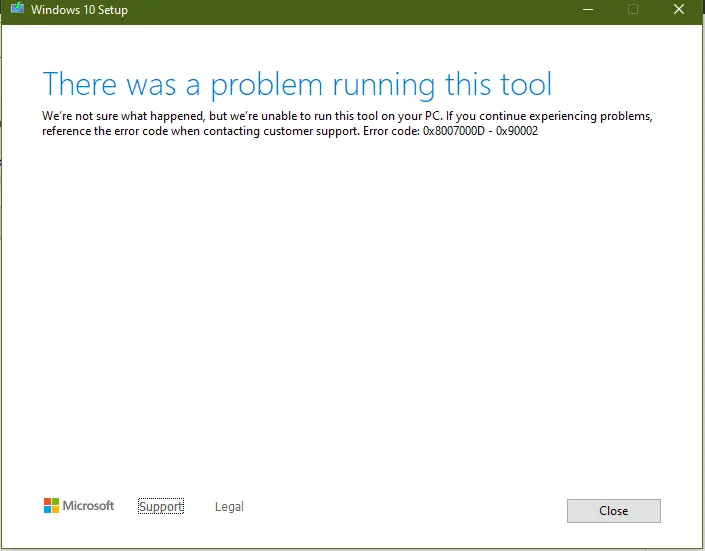The height and width of the screenshot is (551, 705).
Task: Click the secondary code 0x90002
Action: (x=517, y=131)
